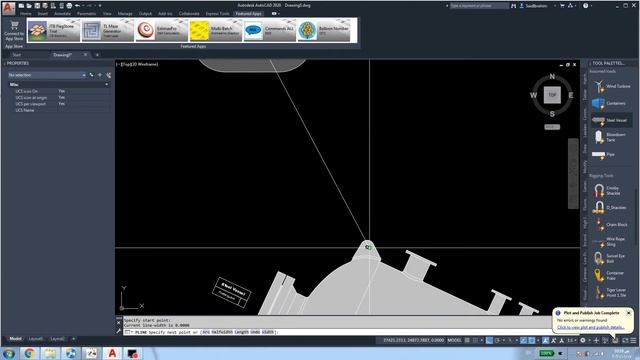
Task: Open the annotation scale dropdown in status bar
Action: click(571, 340)
